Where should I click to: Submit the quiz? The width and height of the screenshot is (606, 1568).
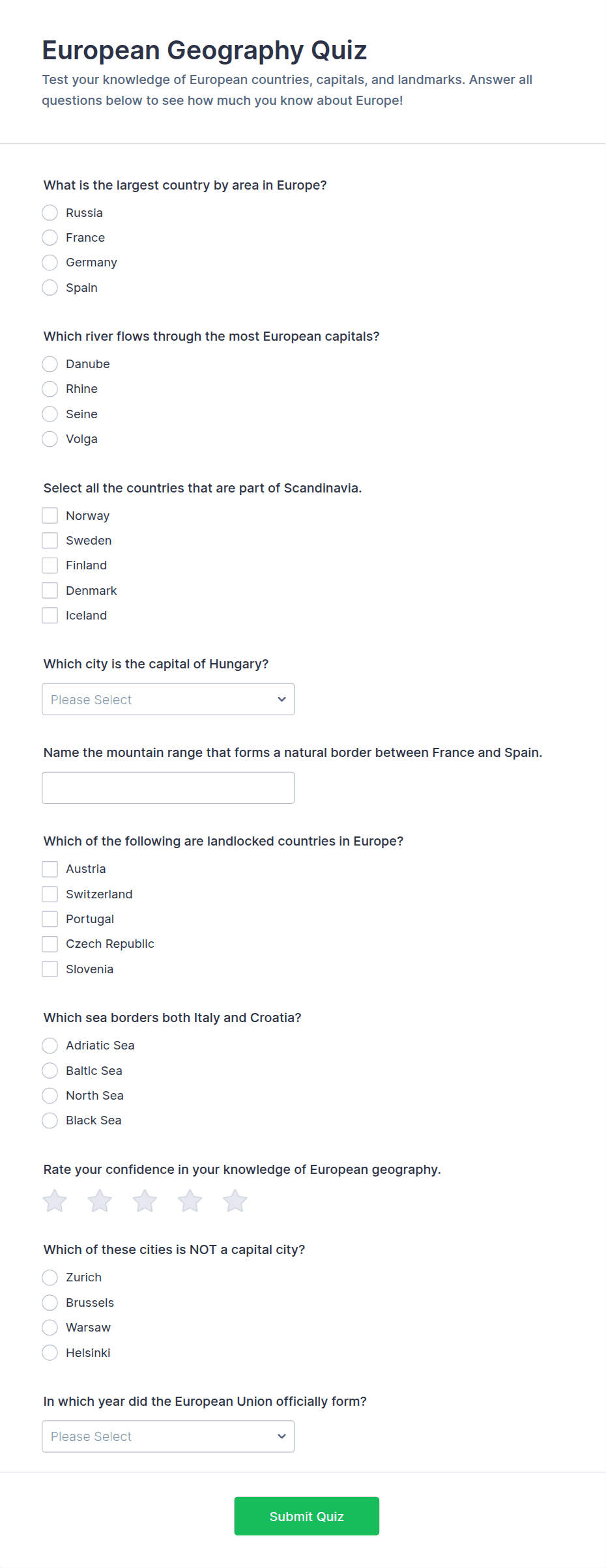pos(306,1516)
